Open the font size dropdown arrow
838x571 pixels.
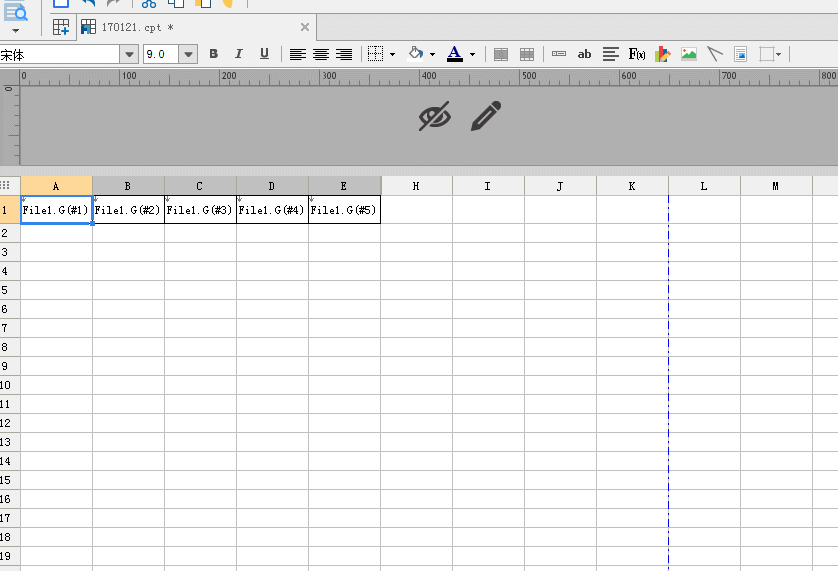(188, 55)
